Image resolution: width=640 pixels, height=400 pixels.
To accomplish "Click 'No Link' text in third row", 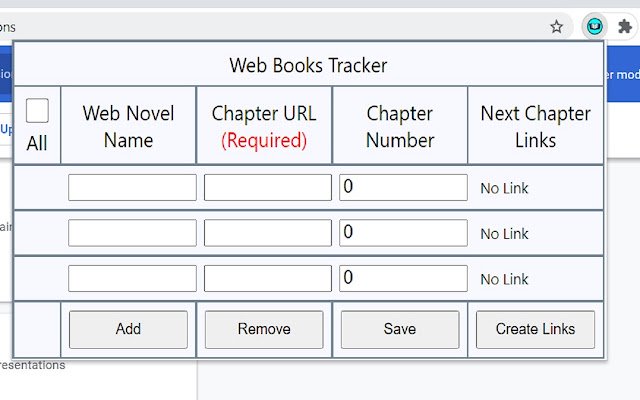I will pos(504,279).
